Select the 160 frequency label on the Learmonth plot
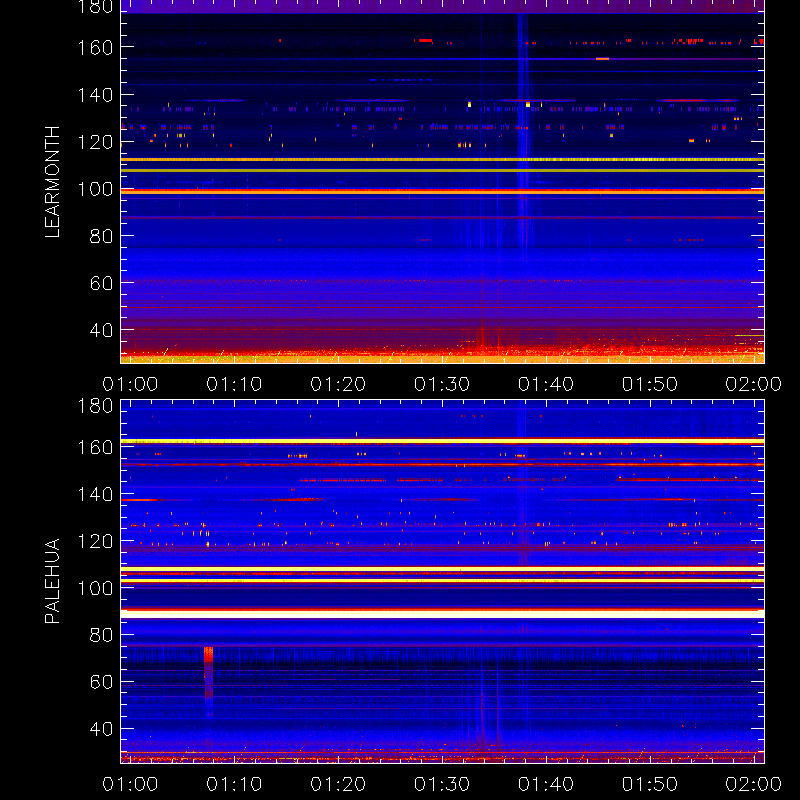The width and height of the screenshot is (800, 800). pyautogui.click(x=95, y=47)
